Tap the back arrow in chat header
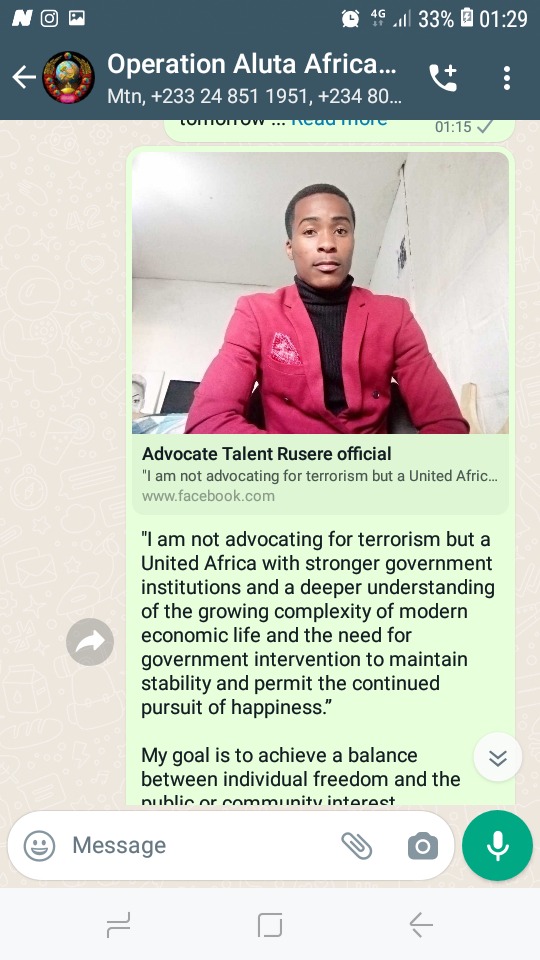Viewport: 540px width, 960px height. tap(24, 77)
